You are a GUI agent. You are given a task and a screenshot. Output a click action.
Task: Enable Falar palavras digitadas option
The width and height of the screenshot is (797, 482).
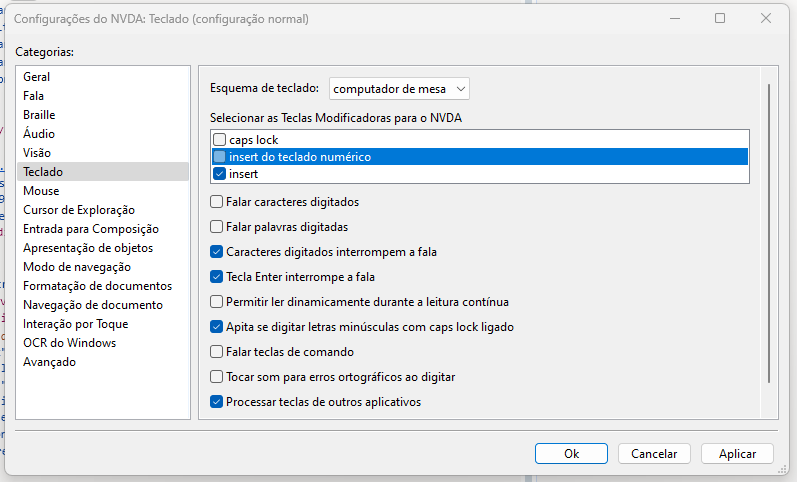[x=217, y=227]
